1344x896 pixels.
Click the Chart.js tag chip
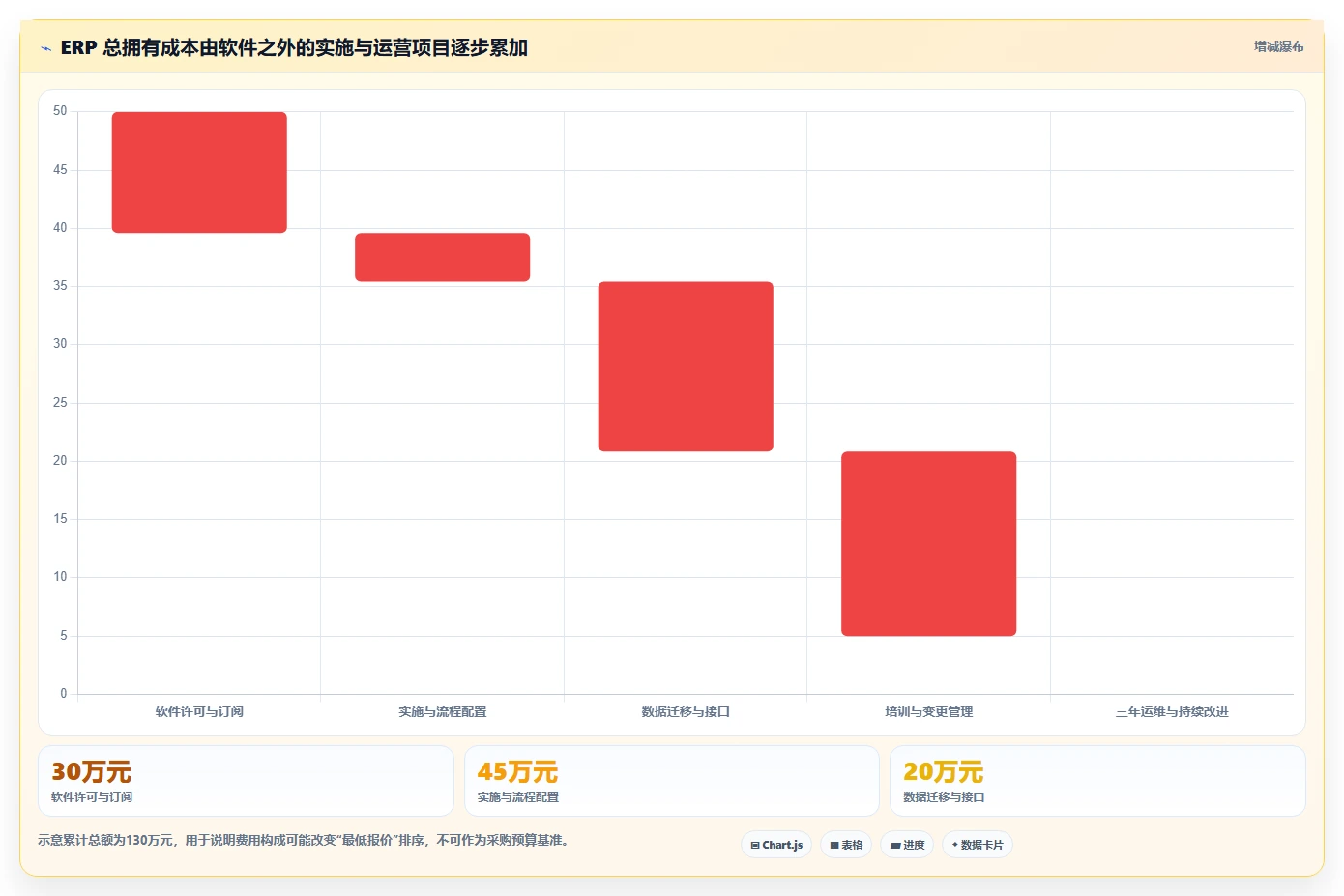776,845
